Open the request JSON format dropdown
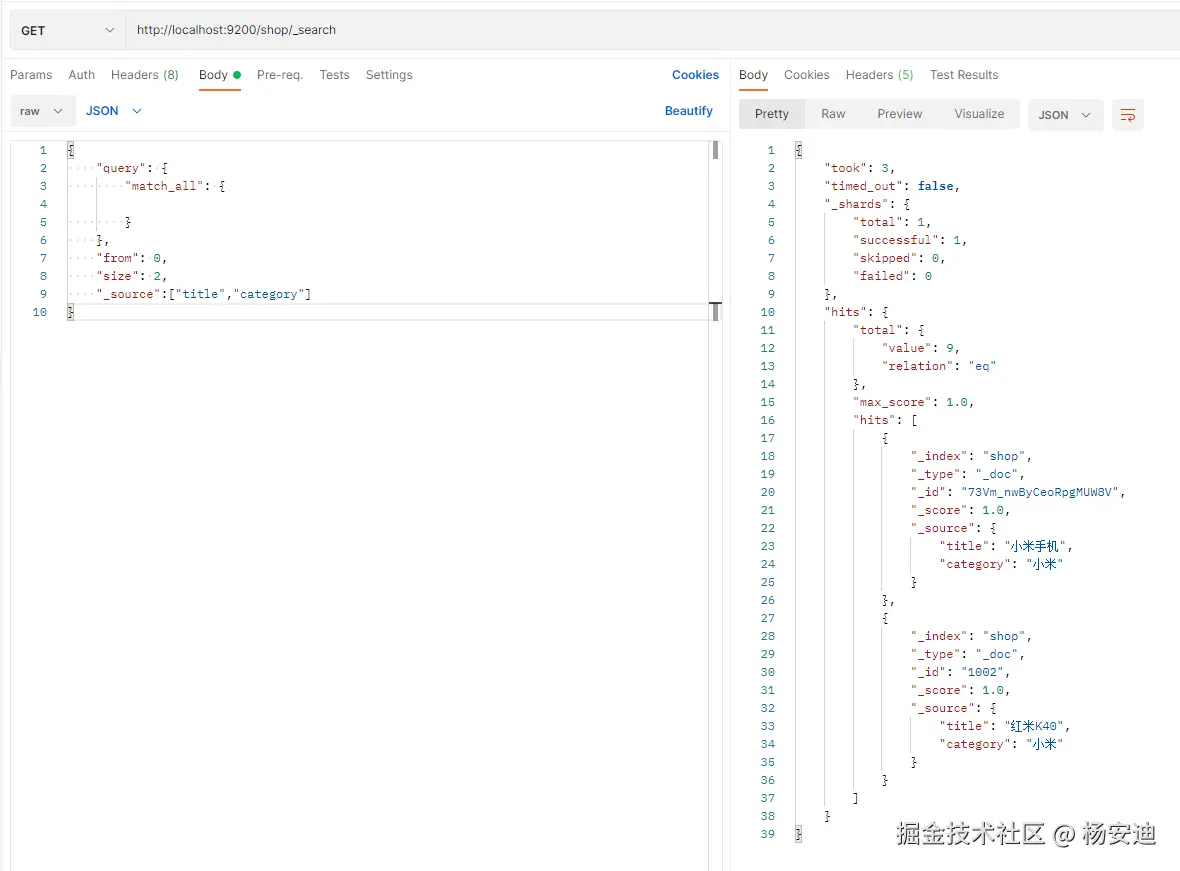 114,111
